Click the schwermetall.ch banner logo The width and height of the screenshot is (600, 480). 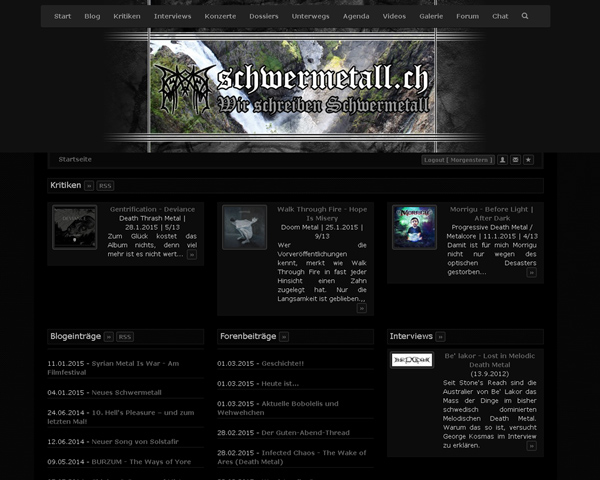(x=293, y=87)
